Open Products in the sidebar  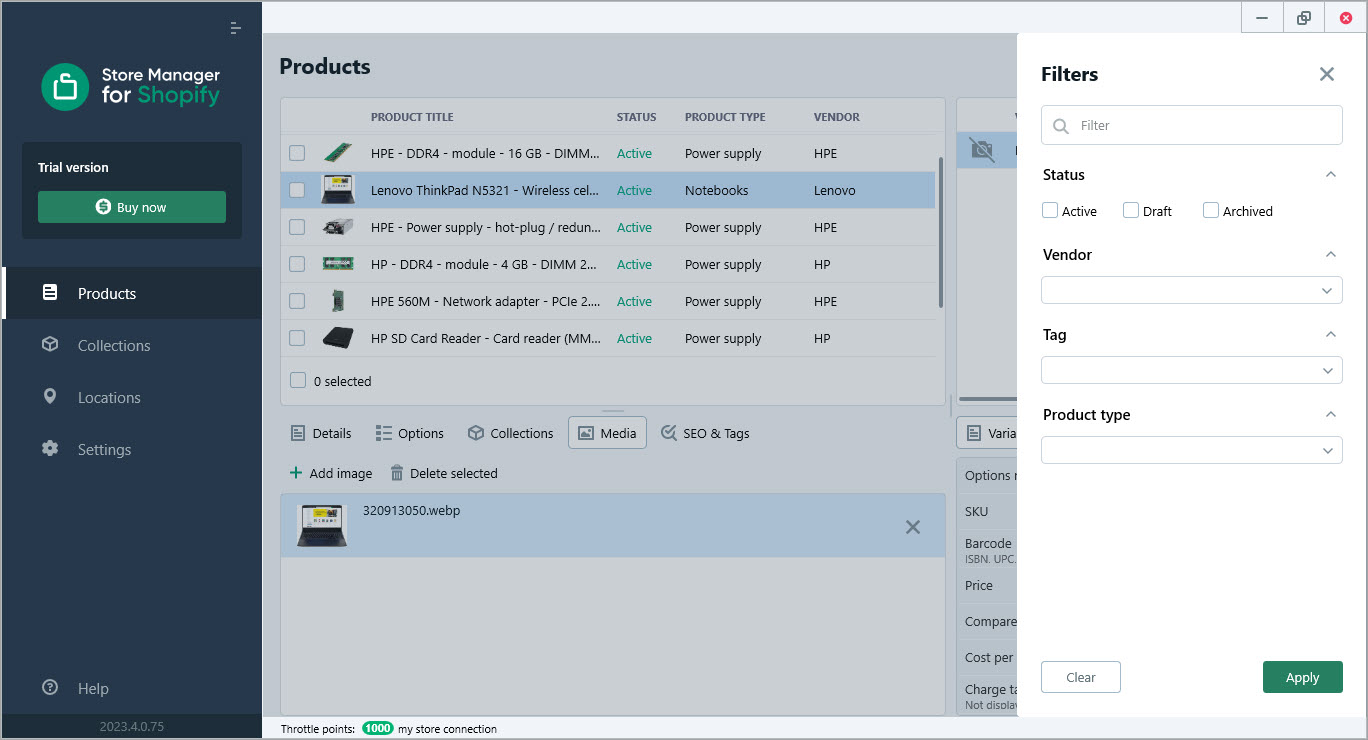coord(132,293)
